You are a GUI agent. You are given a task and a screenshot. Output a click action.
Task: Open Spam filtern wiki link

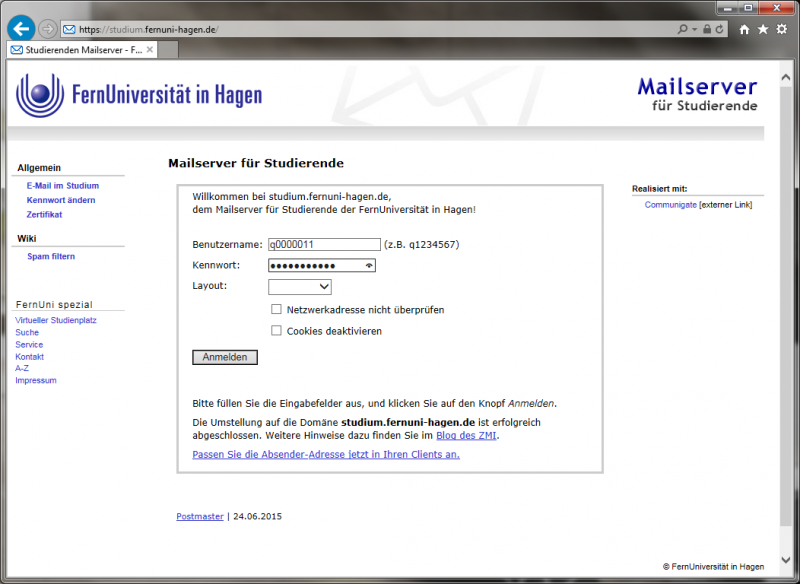(x=51, y=257)
